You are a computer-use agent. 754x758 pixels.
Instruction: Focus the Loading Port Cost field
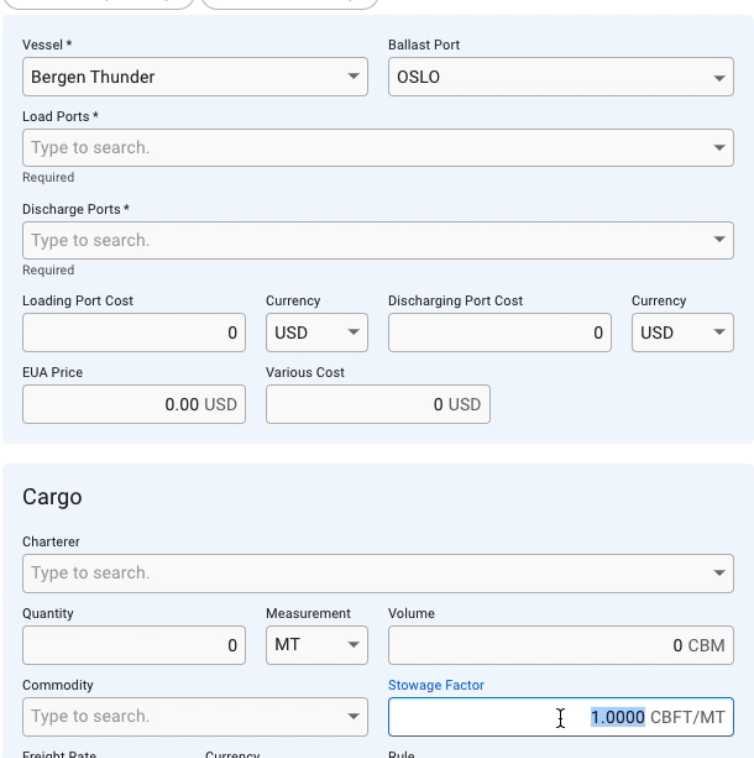click(x=134, y=331)
